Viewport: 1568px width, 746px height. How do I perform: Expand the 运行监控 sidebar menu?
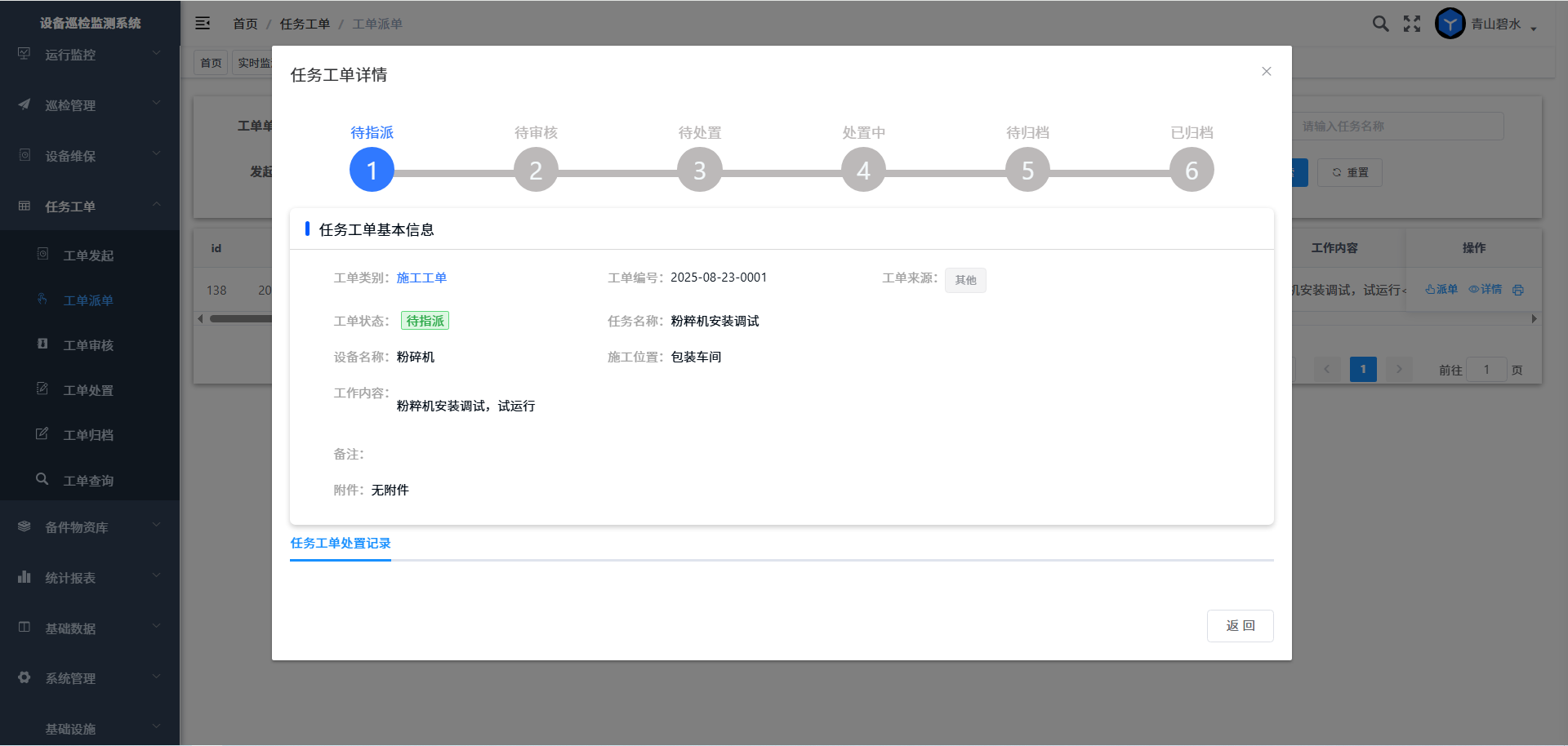pyautogui.click(x=90, y=55)
